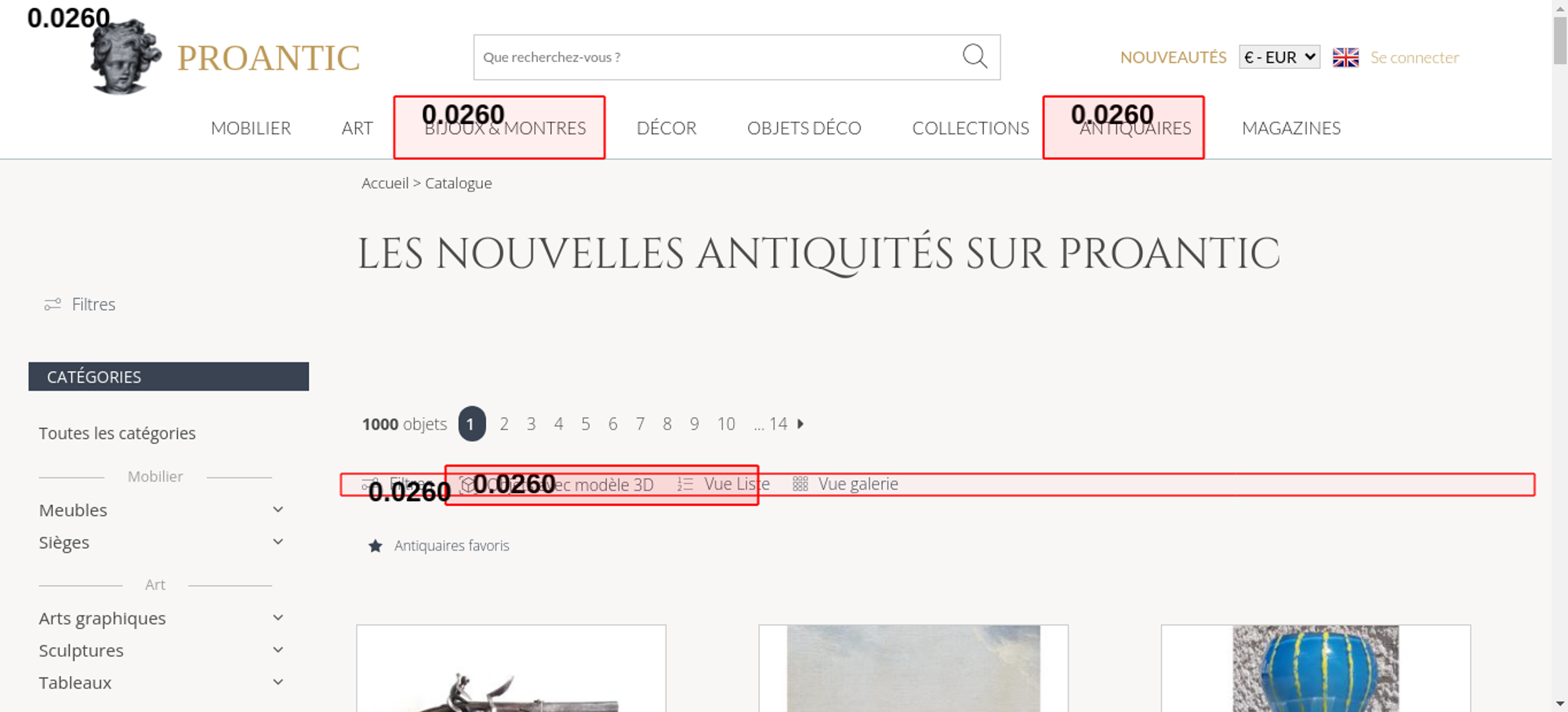
Task: Open the Collections menu
Action: tap(970, 128)
